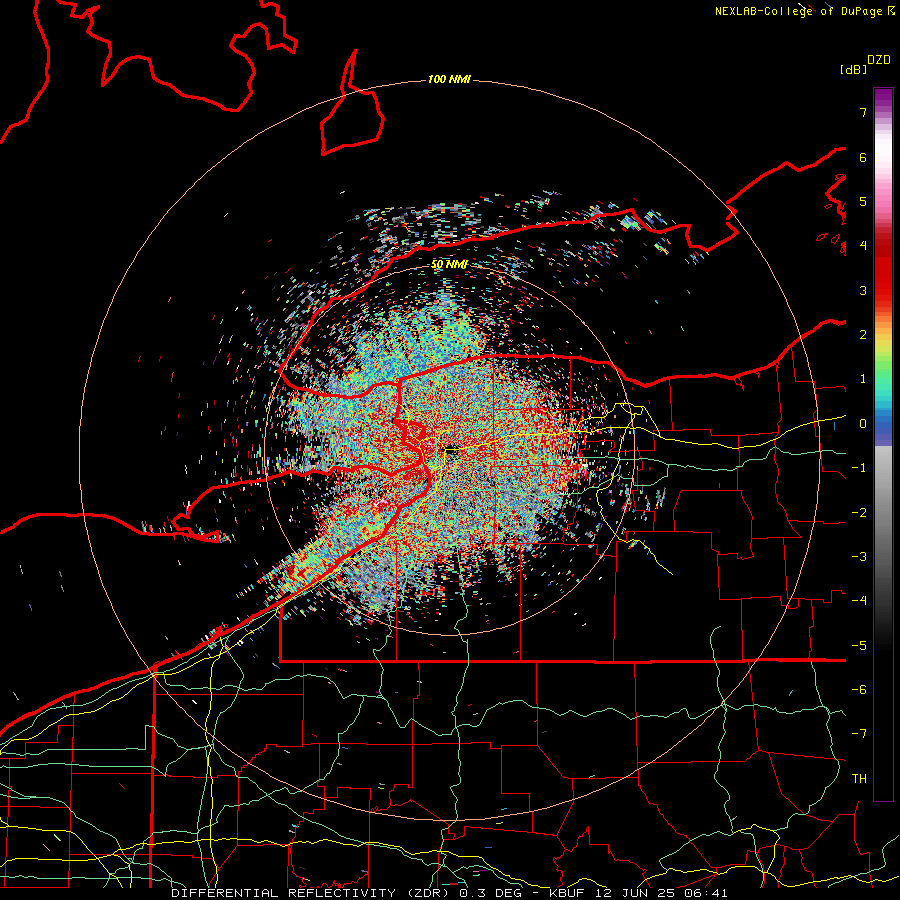Click the DZD legend title
Image resolution: width=900 pixels, height=900 pixels.
tap(879, 60)
